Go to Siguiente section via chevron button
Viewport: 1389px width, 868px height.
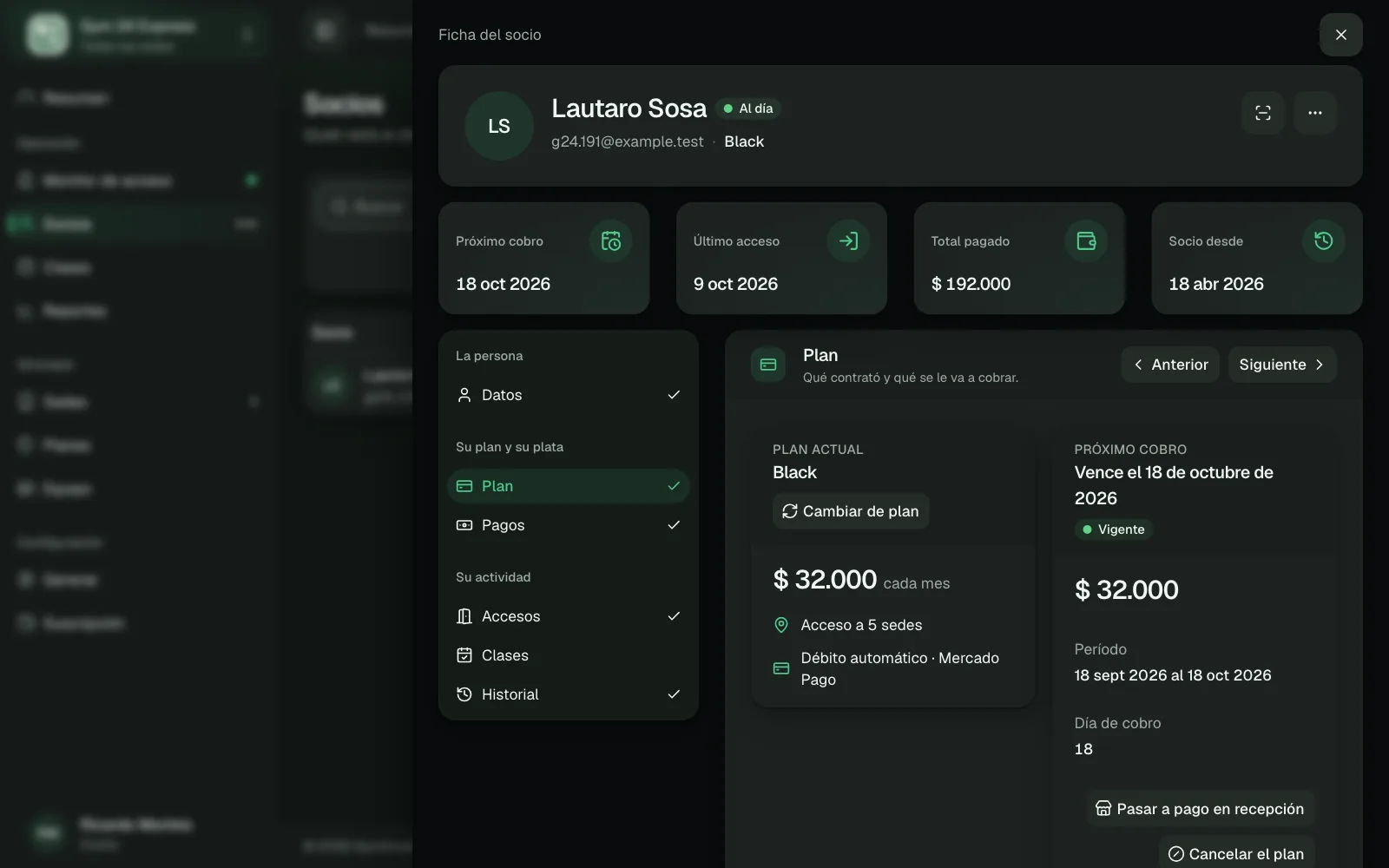[1282, 365]
